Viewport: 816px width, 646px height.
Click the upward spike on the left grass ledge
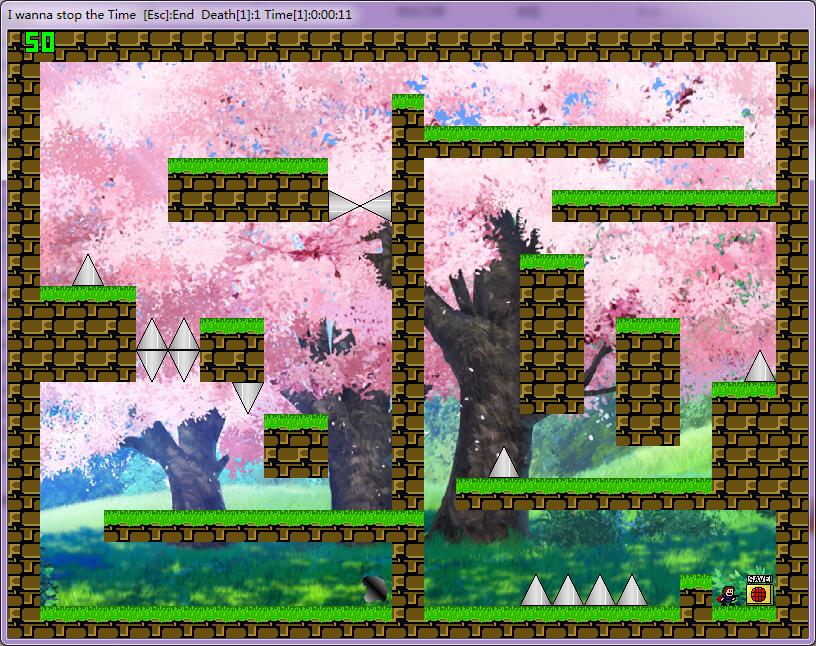(x=88, y=270)
